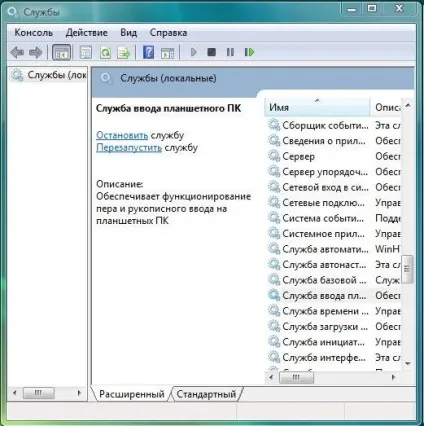424x426 pixels.
Task: Select the Системное прил... service row
Action: (x=333, y=234)
